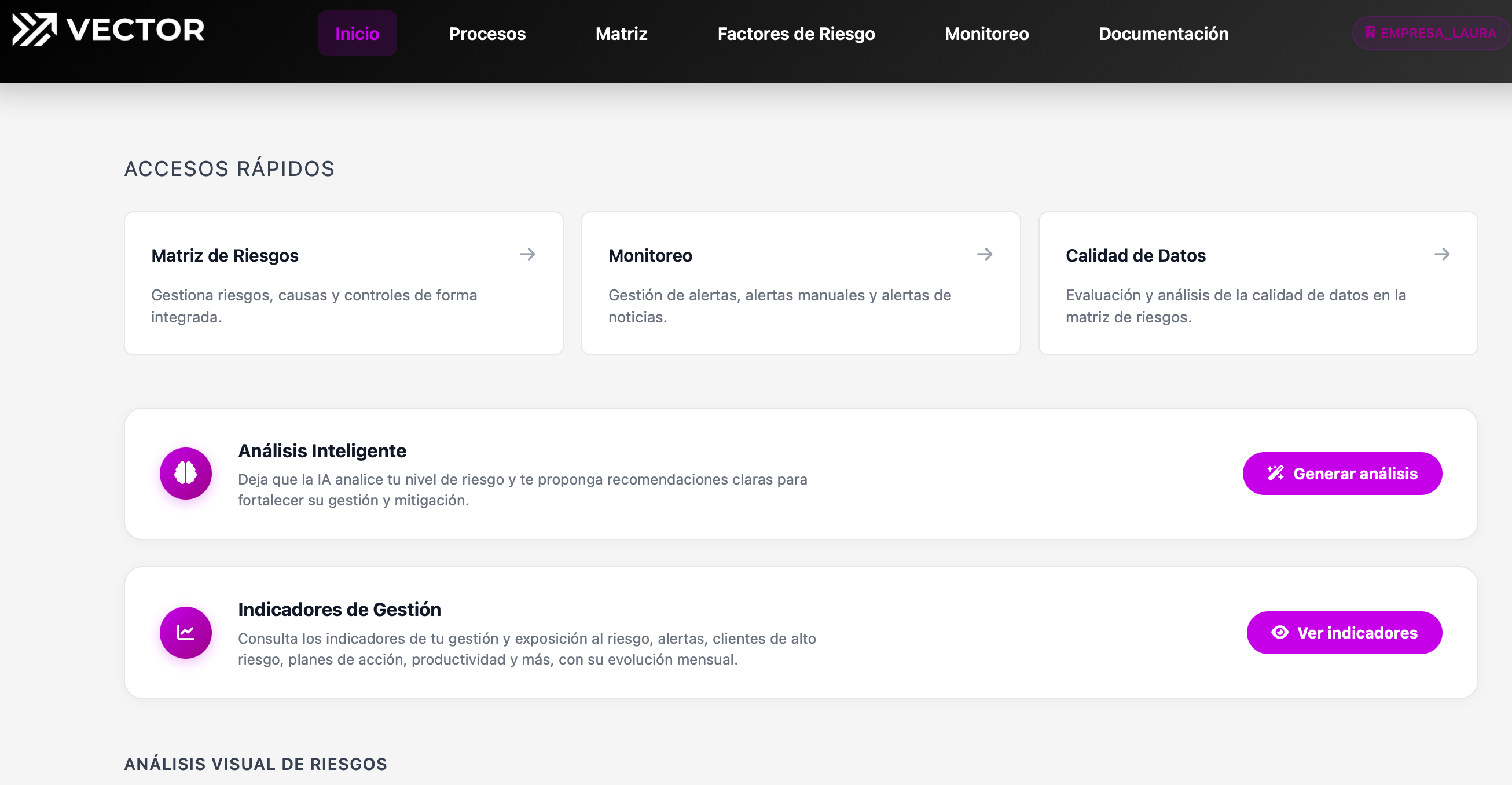Click the ACCESOS RÁPIDOS heading
The width and height of the screenshot is (1512, 785).
[x=229, y=168]
